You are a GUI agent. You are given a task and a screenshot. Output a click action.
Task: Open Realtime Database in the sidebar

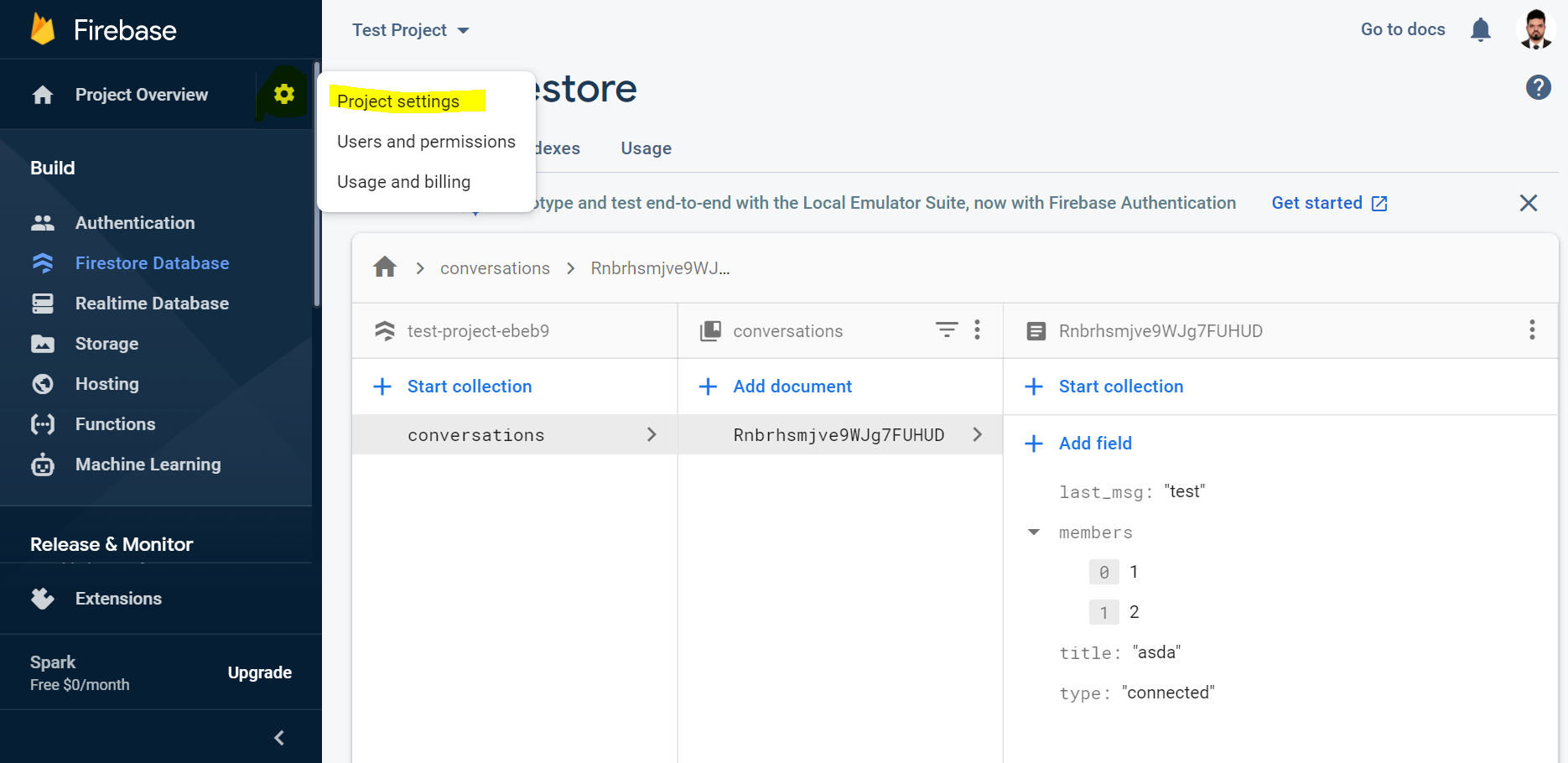[x=152, y=304]
